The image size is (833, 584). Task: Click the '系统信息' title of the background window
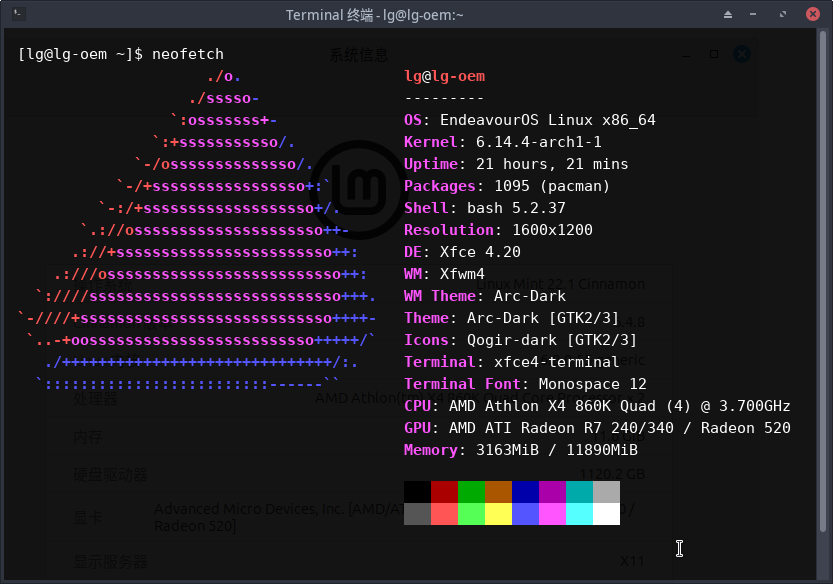coord(359,54)
